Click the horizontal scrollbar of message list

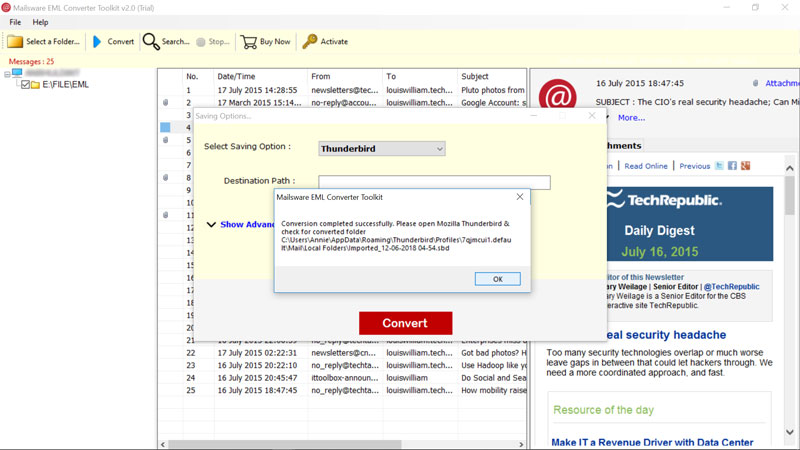click(x=285, y=444)
